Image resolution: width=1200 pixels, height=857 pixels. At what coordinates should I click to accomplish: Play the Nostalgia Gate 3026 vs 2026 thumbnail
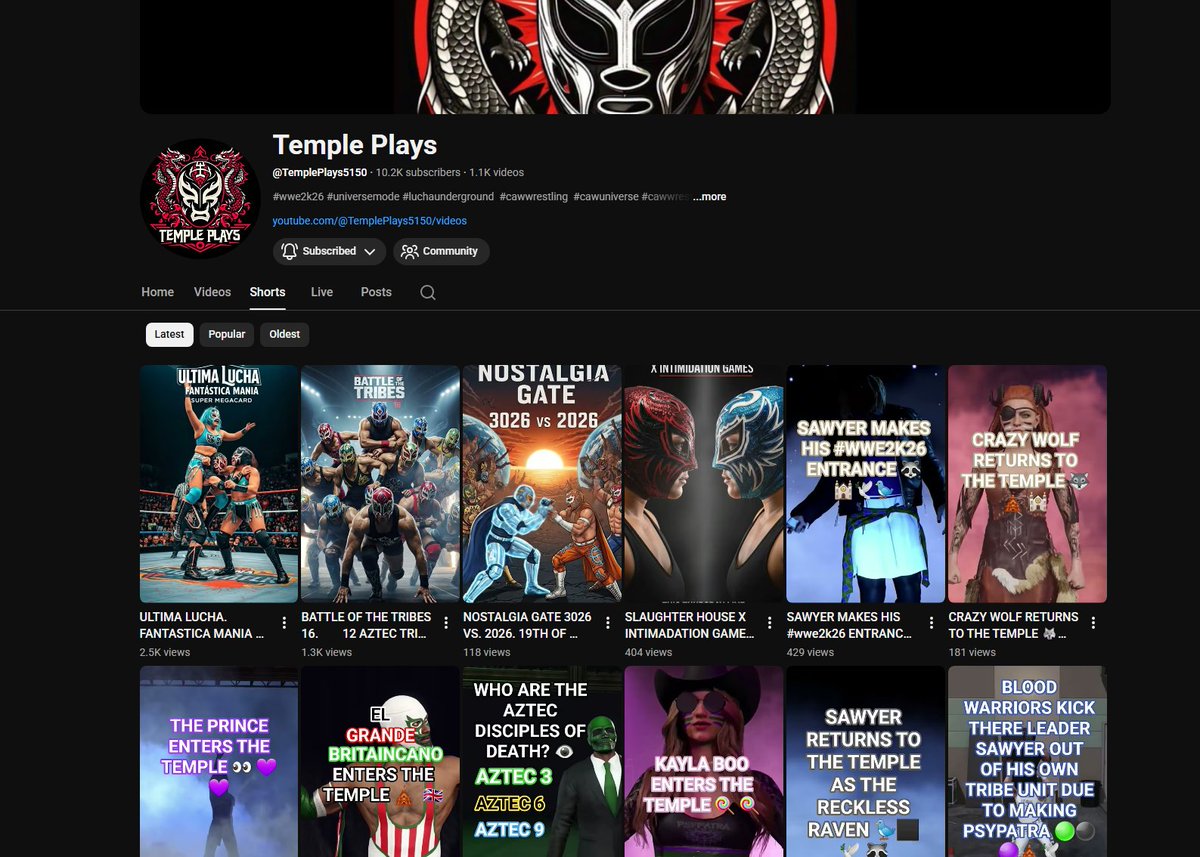[x=542, y=484]
